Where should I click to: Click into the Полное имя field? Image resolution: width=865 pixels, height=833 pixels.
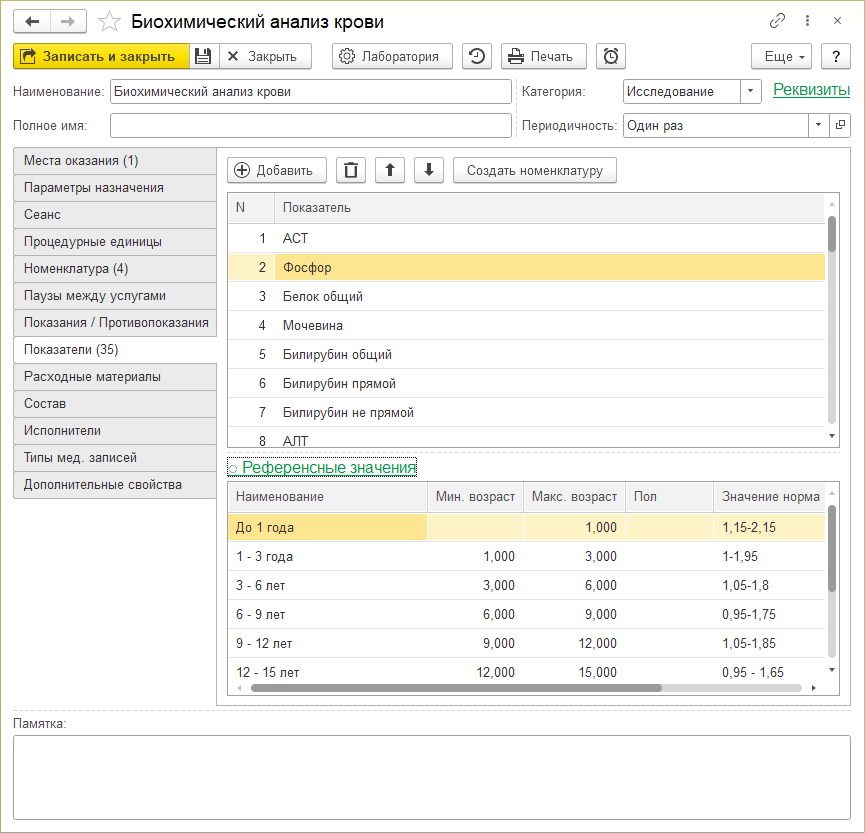pyautogui.click(x=310, y=126)
